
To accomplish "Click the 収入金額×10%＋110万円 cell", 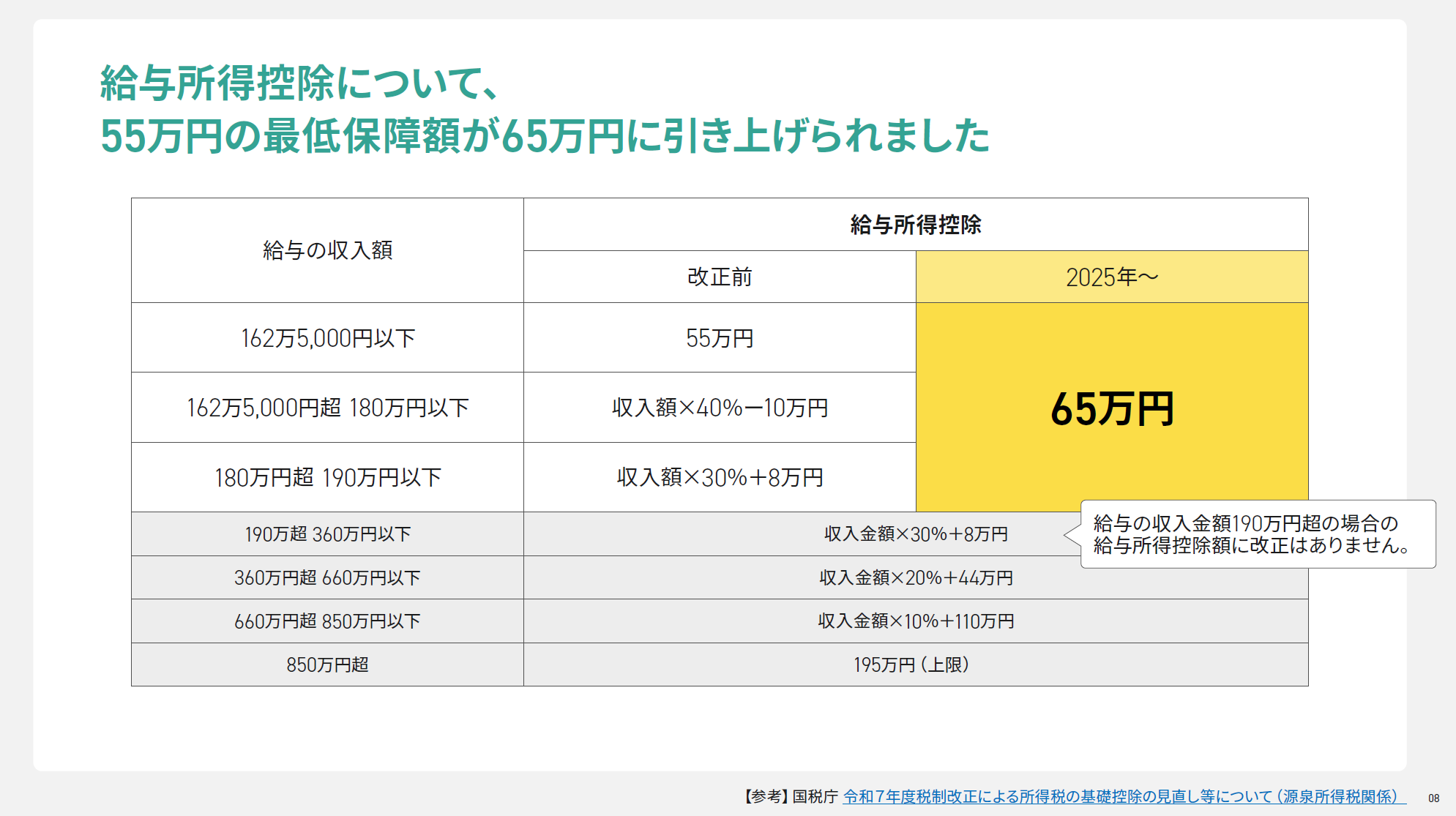I will point(915,621).
